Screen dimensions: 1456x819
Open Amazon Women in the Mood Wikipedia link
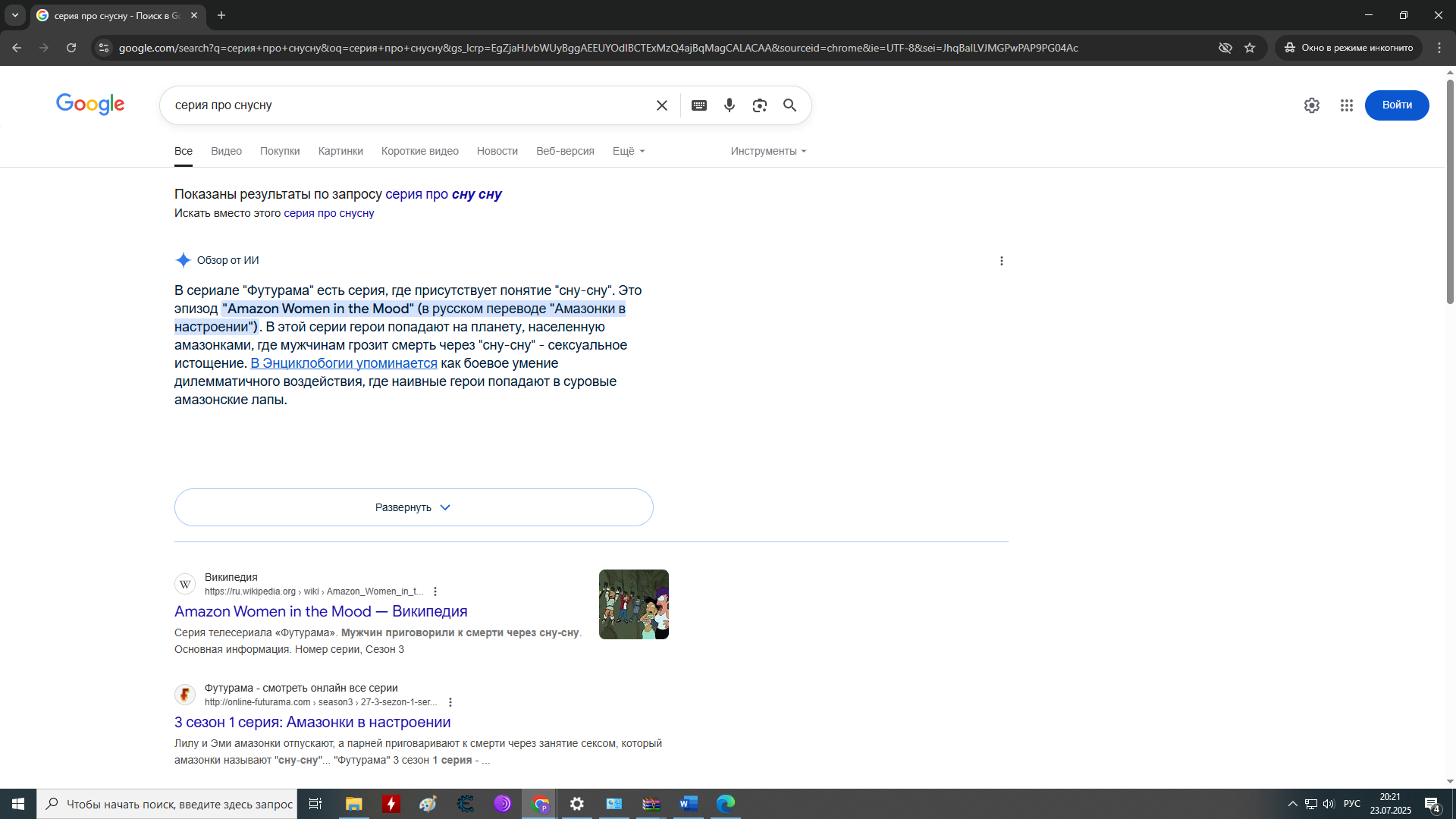click(321, 611)
